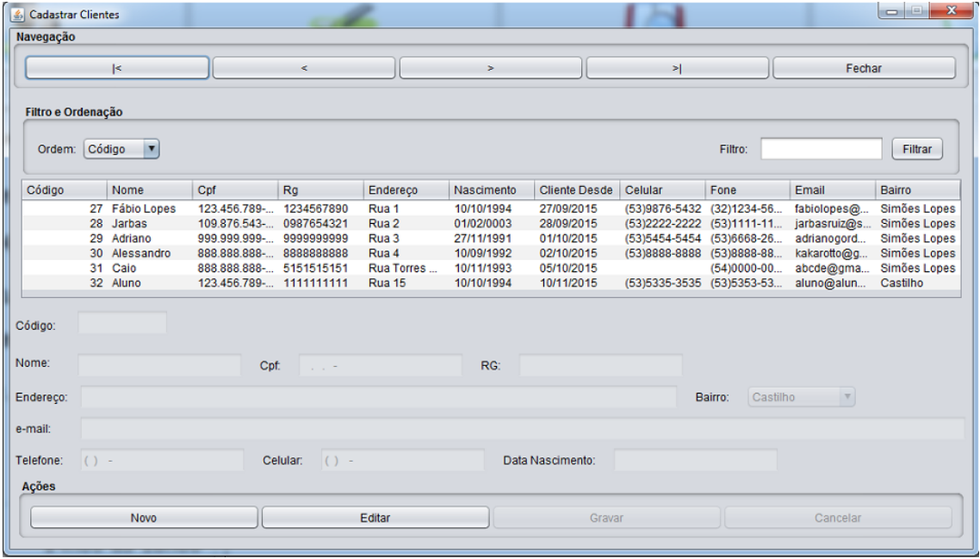Open the Ordem combo box showing Código
The width and height of the screenshot is (980, 559).
tap(121, 149)
